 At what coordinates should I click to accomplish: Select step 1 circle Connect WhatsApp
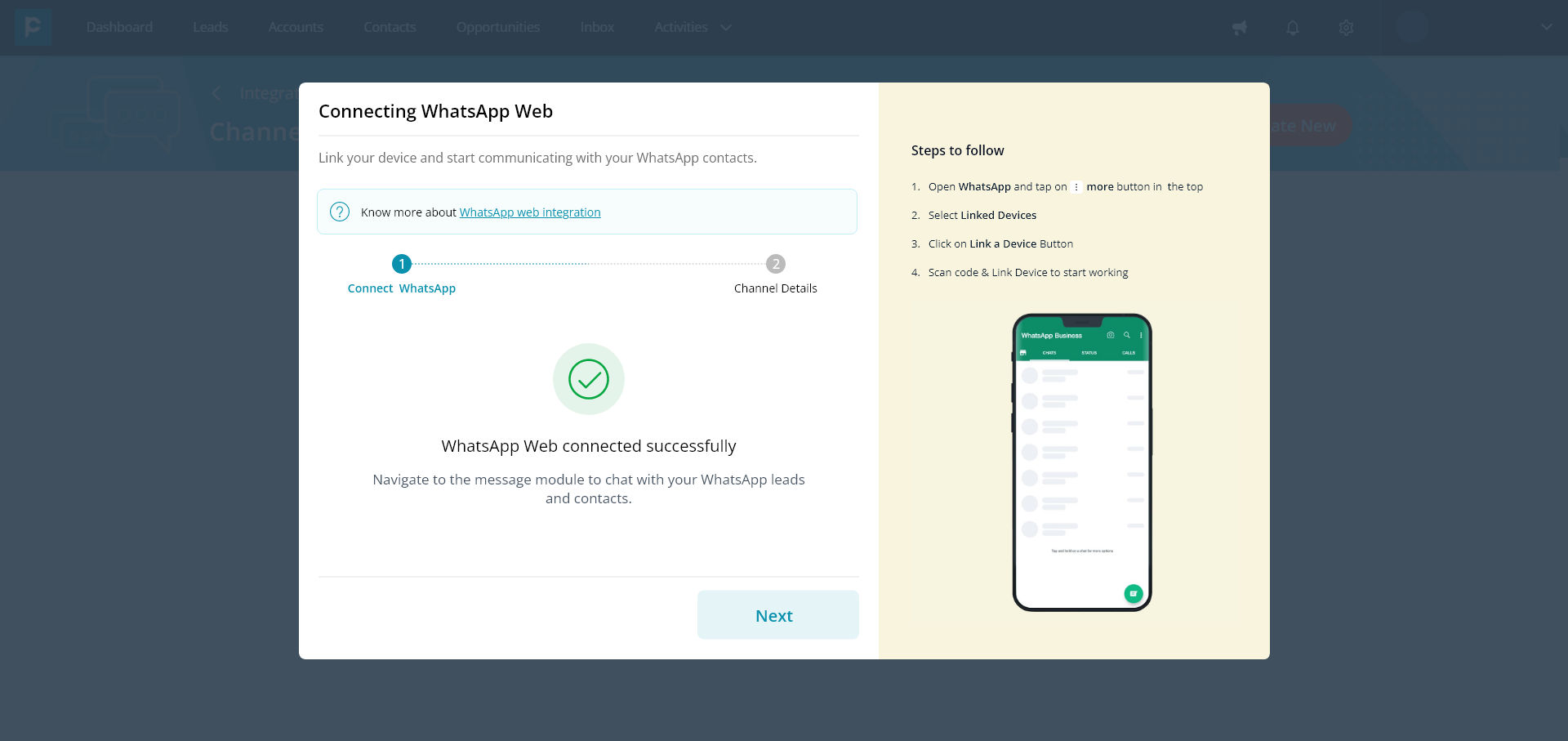402,264
